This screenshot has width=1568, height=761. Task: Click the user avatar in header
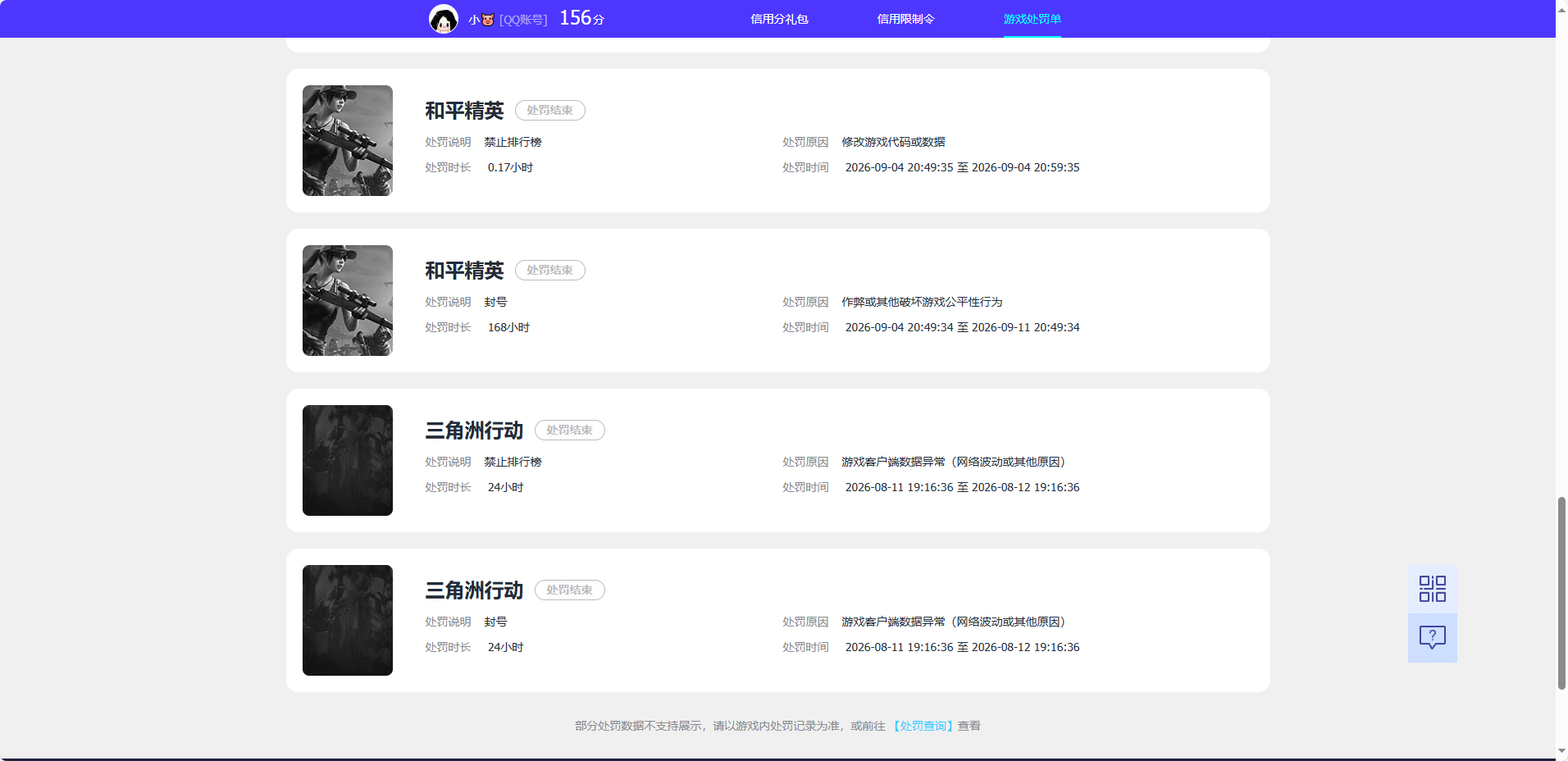click(444, 19)
